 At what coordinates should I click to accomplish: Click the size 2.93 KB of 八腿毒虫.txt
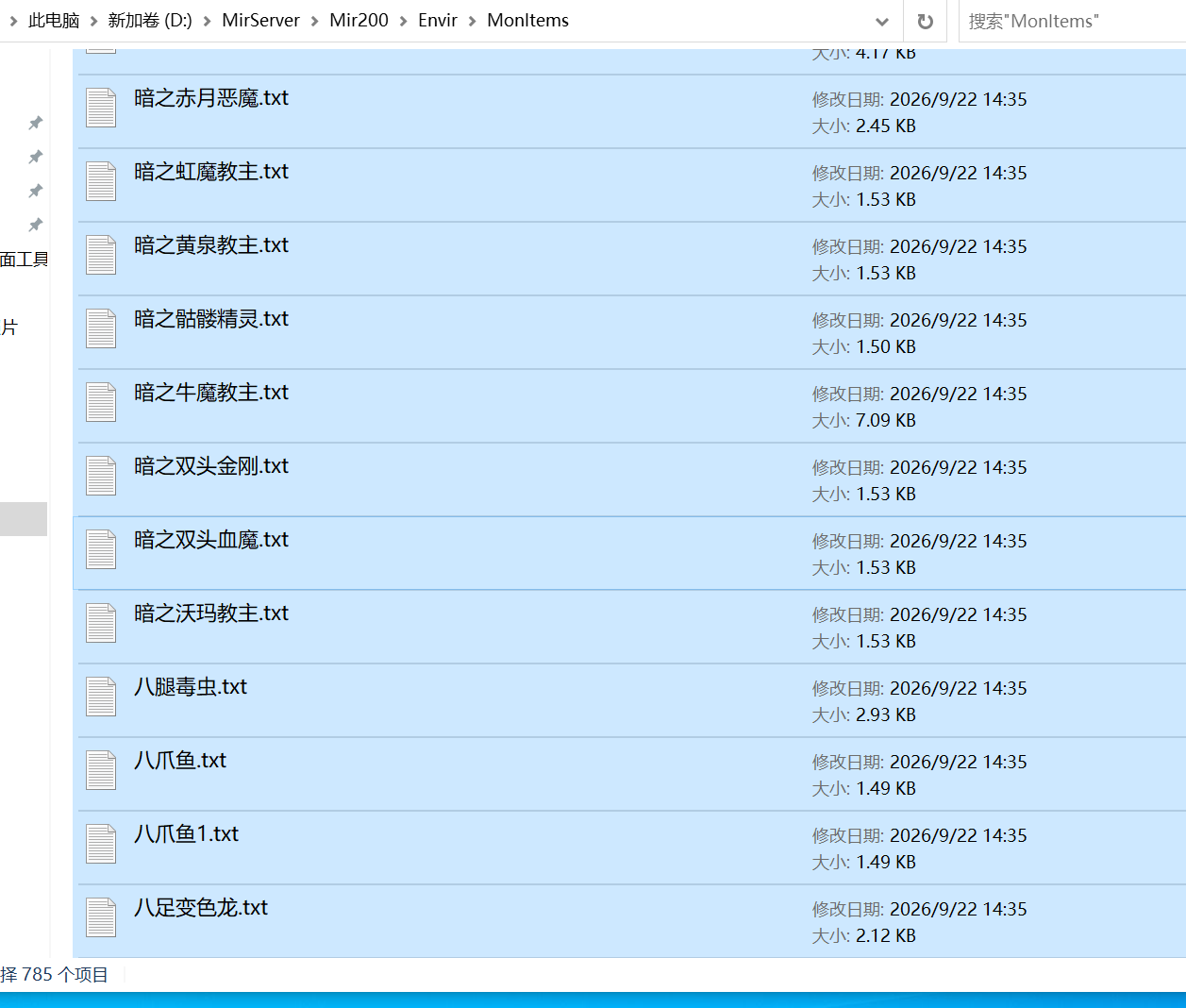pyautogui.click(x=886, y=714)
